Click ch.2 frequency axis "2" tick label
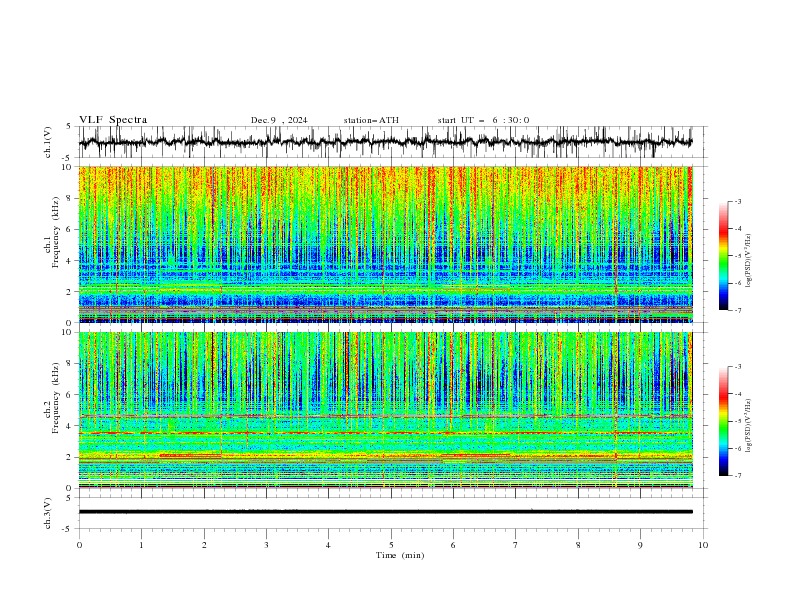The width and height of the screenshot is (792, 612). click(x=70, y=457)
